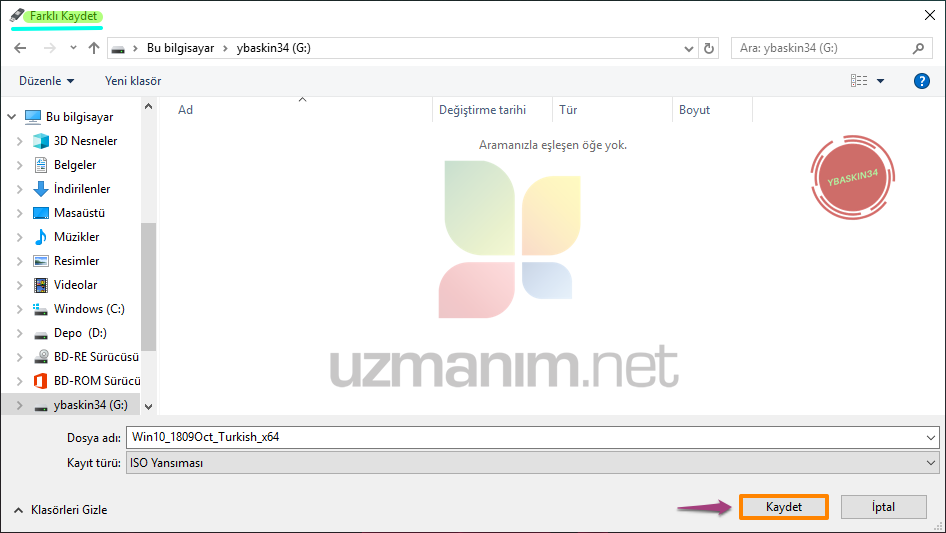Create a folder with Yeni klasör

pos(133,81)
